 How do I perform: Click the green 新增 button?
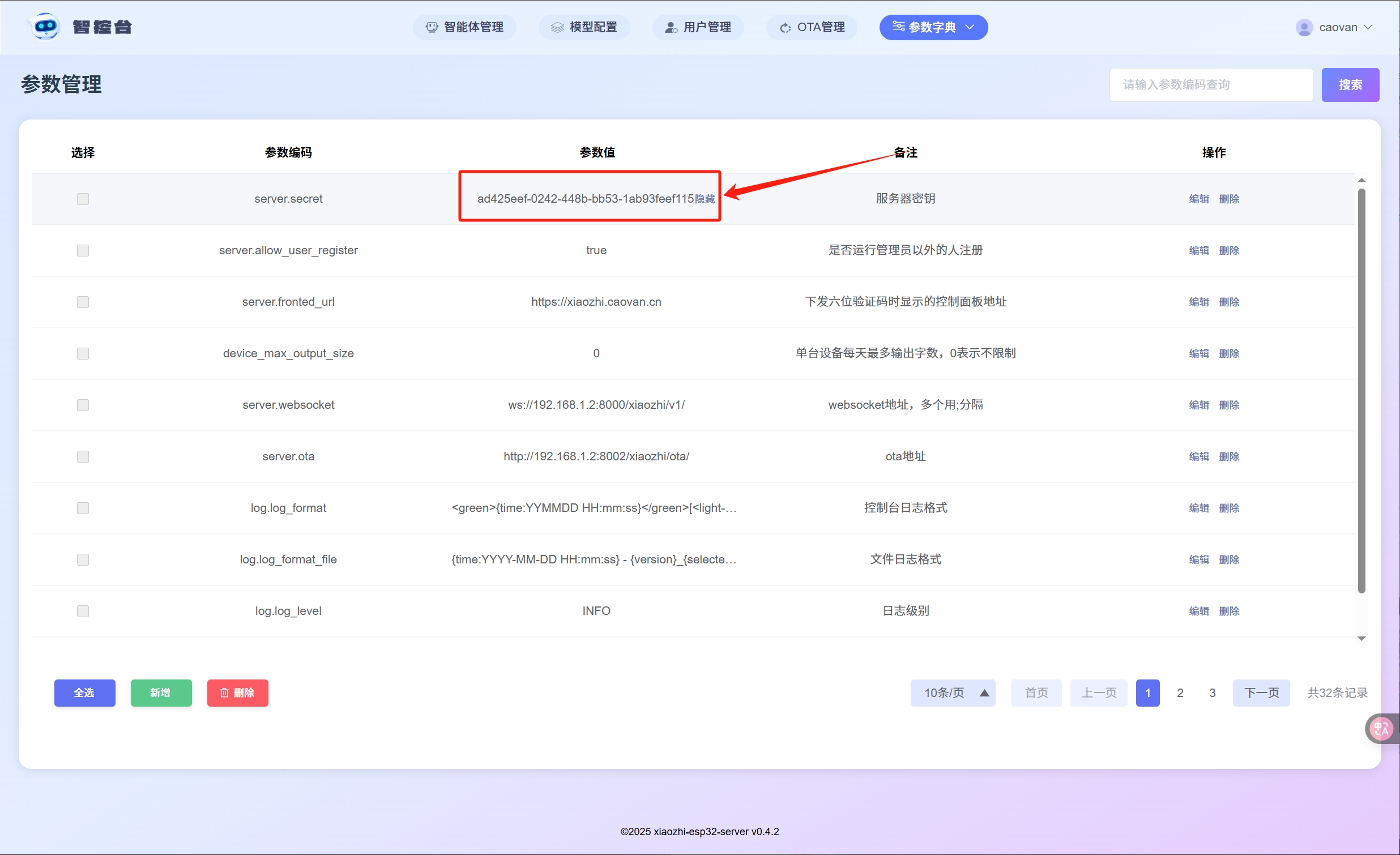[161, 693]
